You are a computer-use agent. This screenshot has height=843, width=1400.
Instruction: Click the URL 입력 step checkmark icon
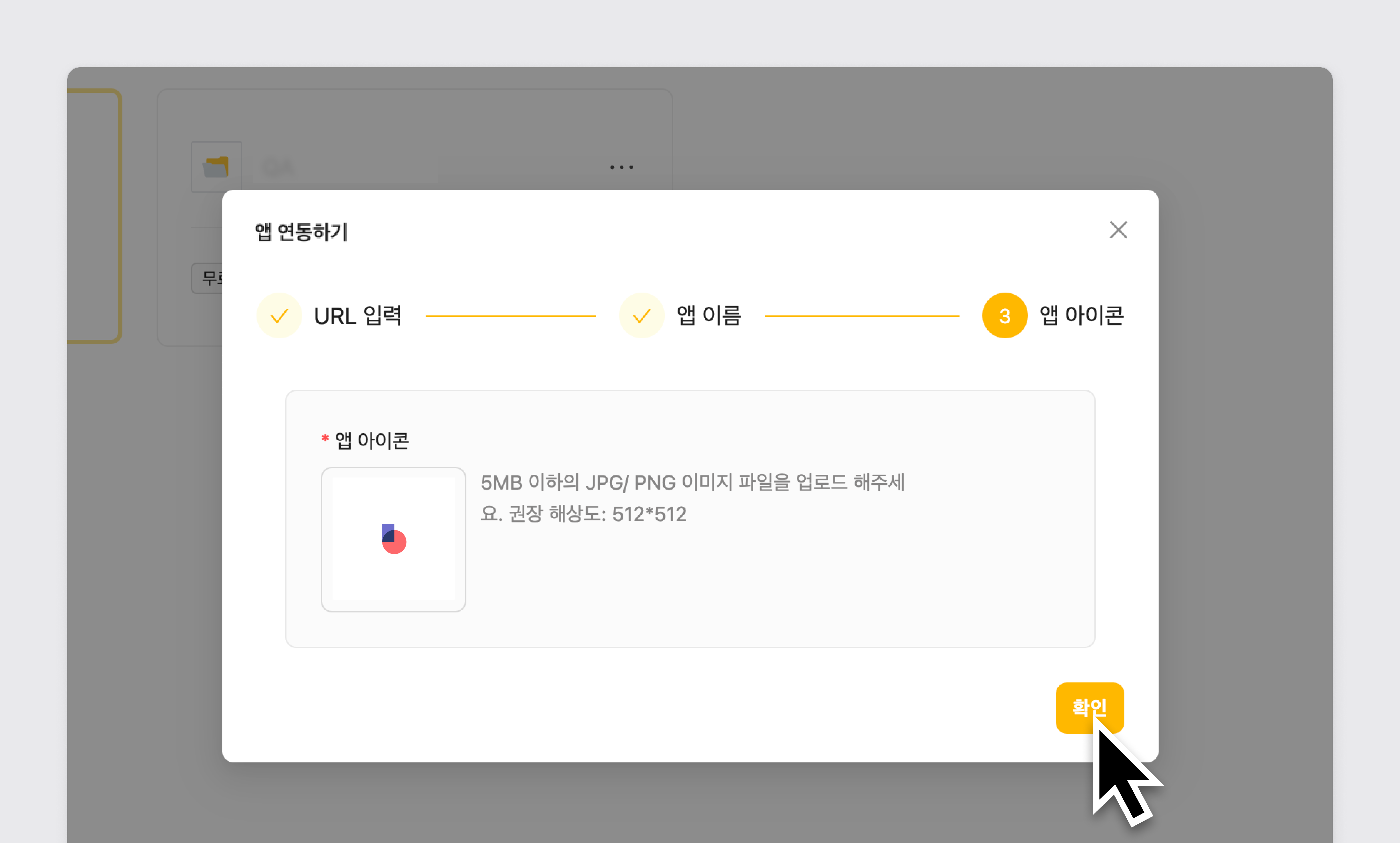coord(279,316)
